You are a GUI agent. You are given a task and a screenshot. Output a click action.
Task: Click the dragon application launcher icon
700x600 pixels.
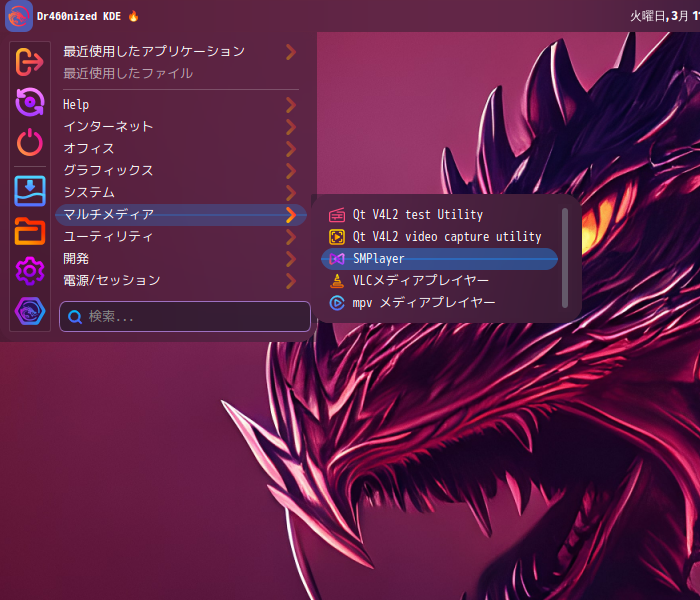point(19,17)
